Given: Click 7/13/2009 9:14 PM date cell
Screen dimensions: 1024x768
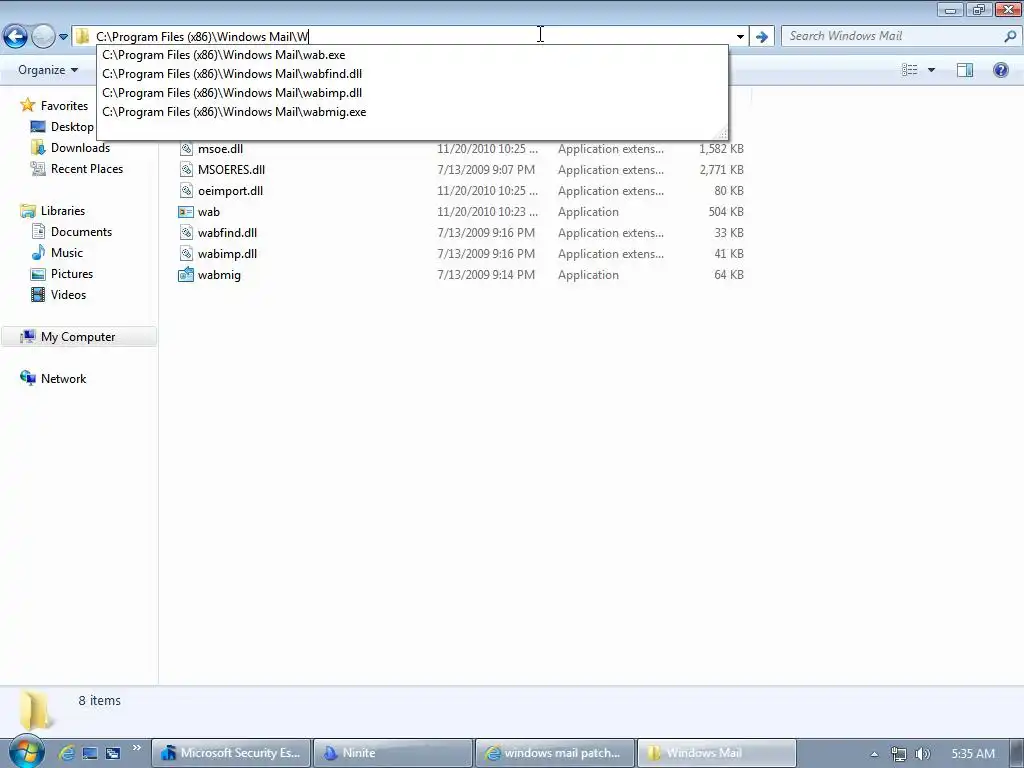Looking at the screenshot, I should coord(486,274).
